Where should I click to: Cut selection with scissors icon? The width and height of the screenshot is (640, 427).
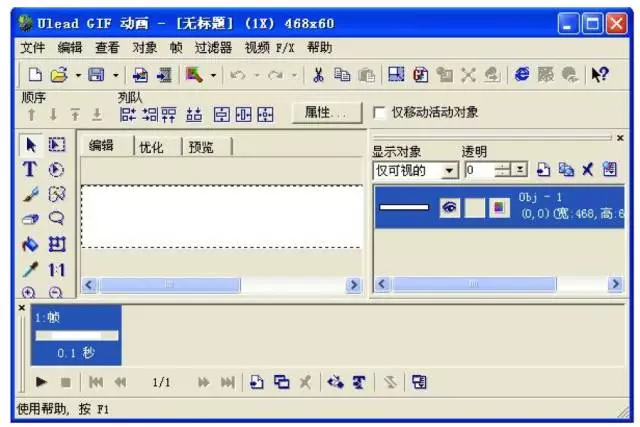coord(318,75)
